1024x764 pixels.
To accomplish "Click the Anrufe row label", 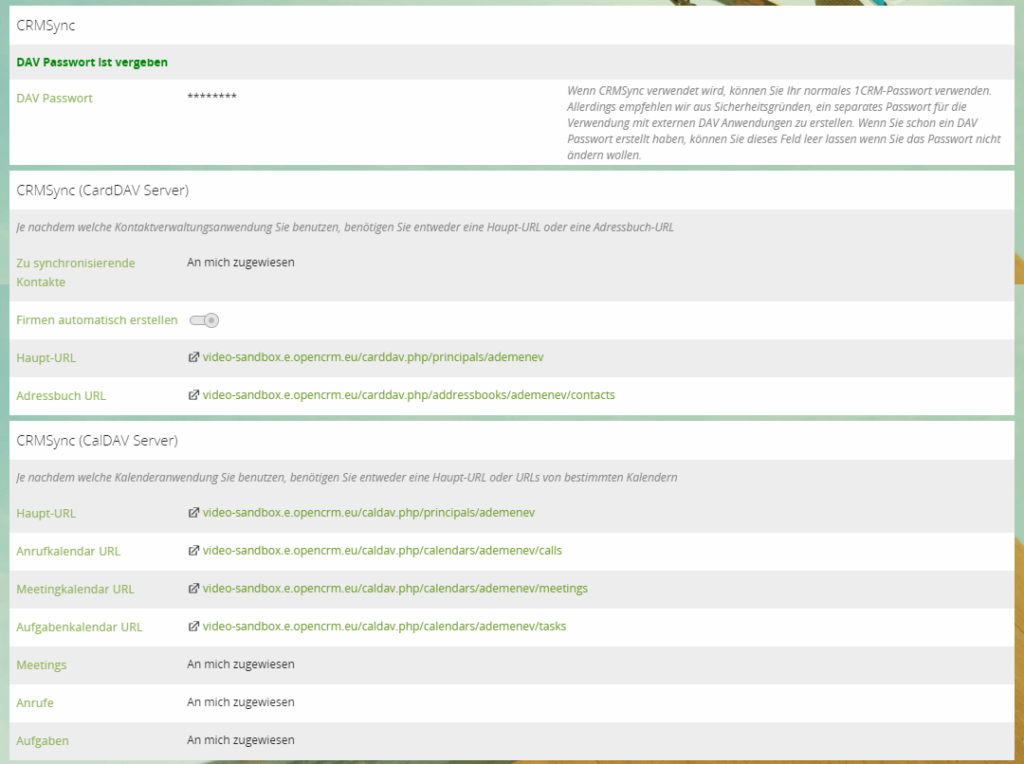I will click(x=35, y=703).
